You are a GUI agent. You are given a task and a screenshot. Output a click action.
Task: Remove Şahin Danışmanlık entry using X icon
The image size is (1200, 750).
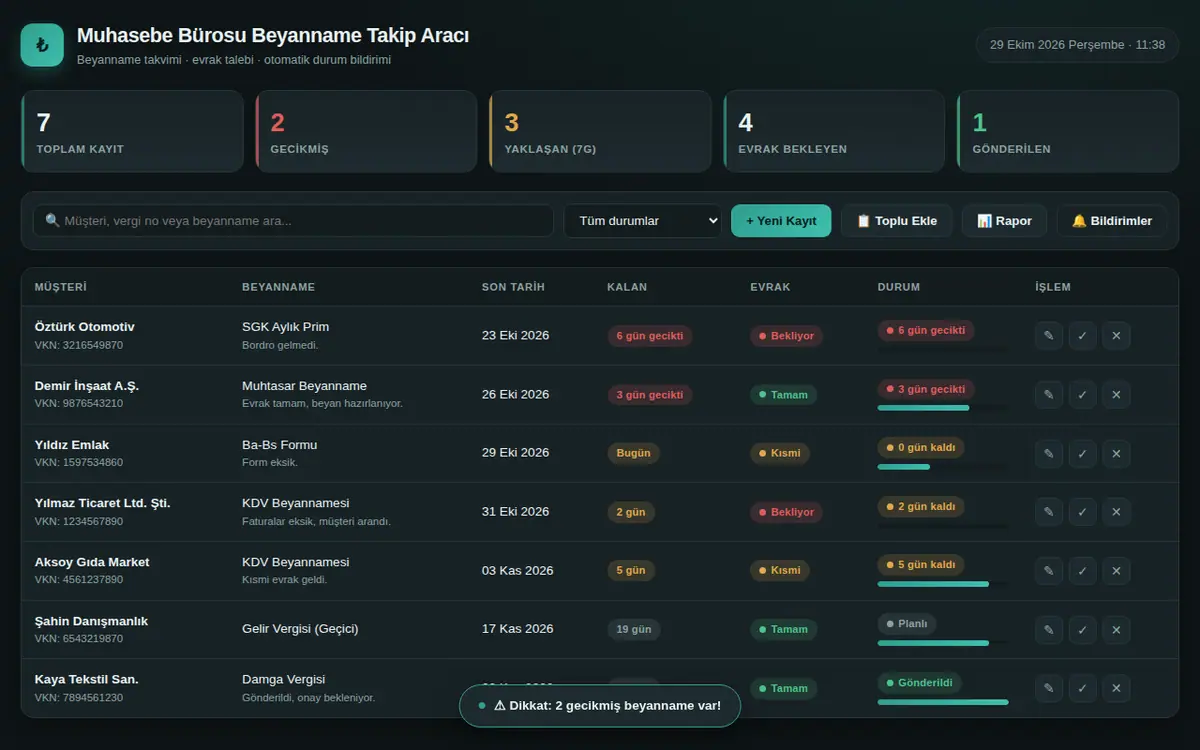click(x=1117, y=630)
